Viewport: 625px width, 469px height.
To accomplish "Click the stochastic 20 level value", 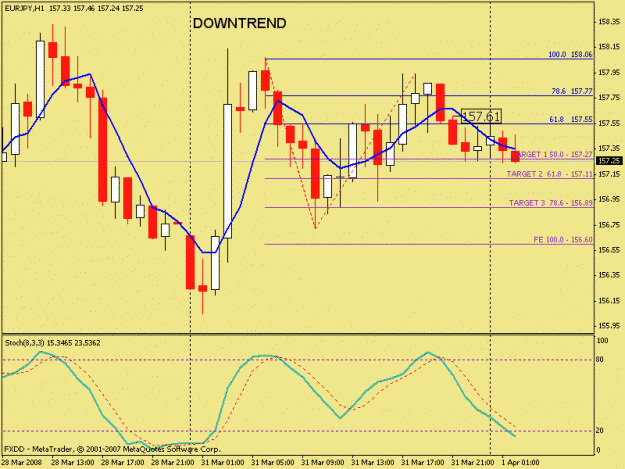I will 599,431.
